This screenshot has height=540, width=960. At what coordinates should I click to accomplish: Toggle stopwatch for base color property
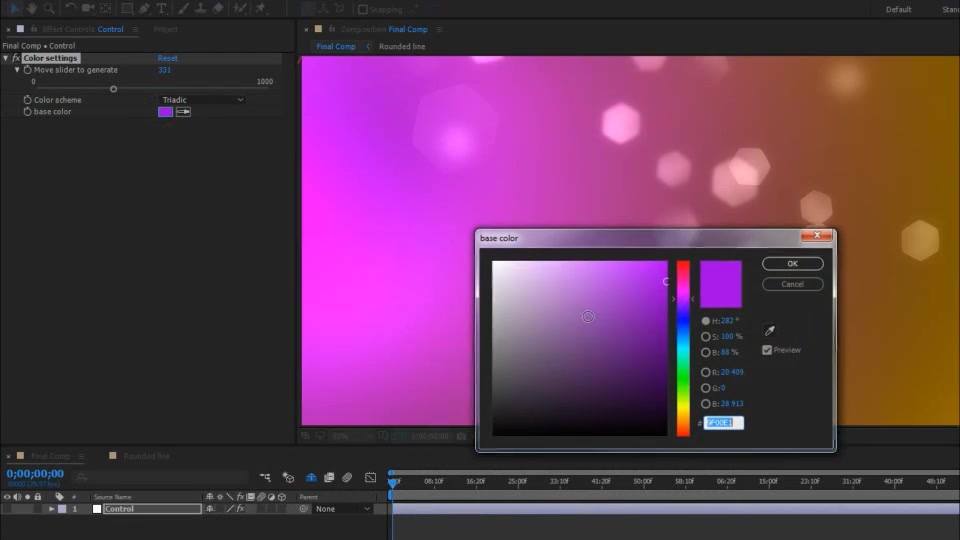tap(27, 111)
